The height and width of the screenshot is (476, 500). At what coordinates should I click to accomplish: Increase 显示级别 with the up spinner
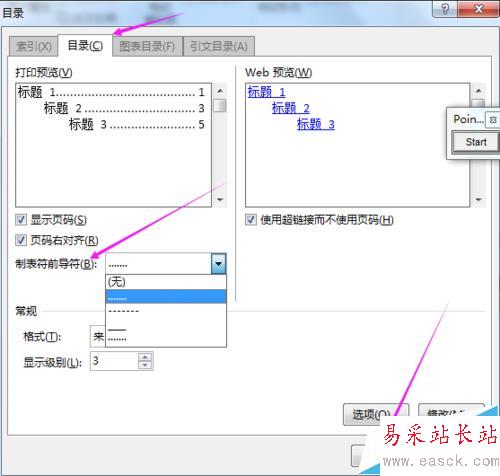tap(145, 357)
